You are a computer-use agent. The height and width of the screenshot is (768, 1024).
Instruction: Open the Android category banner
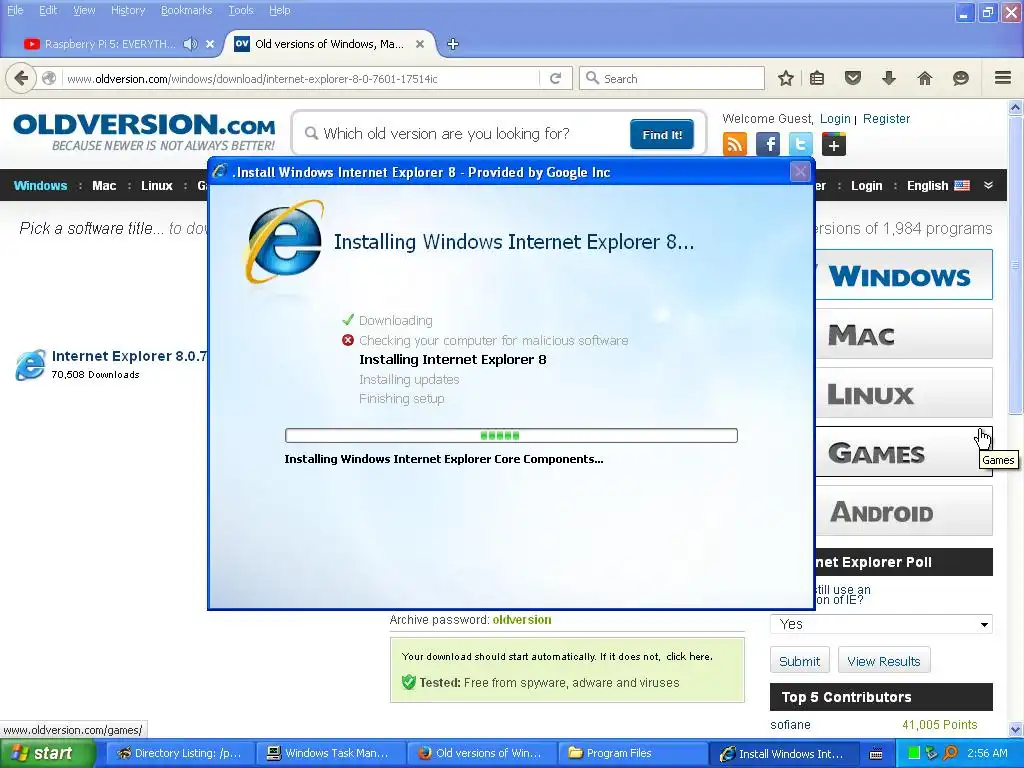tap(904, 511)
